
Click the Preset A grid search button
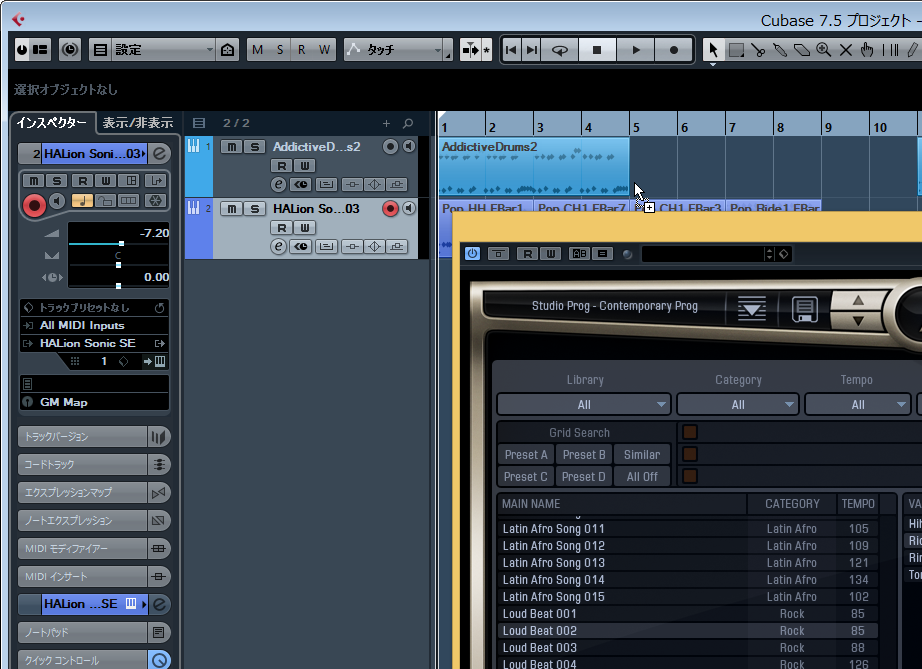[526, 454]
